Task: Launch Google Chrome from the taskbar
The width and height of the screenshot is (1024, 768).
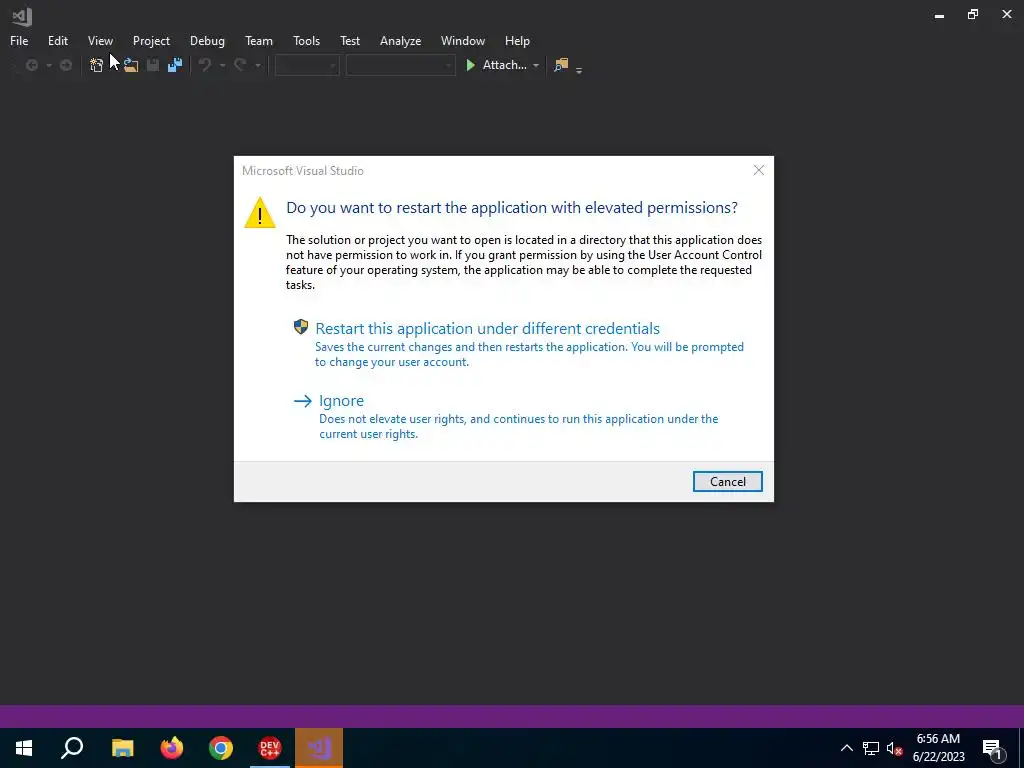Action: coord(221,748)
